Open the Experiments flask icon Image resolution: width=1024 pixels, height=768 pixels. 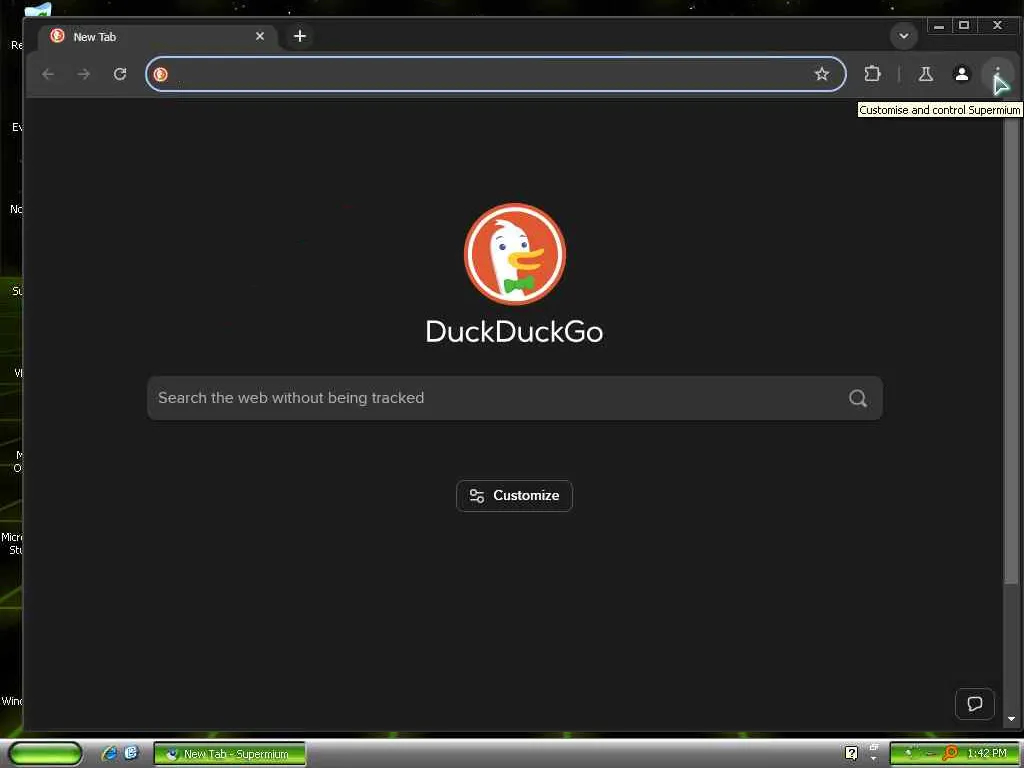925,74
